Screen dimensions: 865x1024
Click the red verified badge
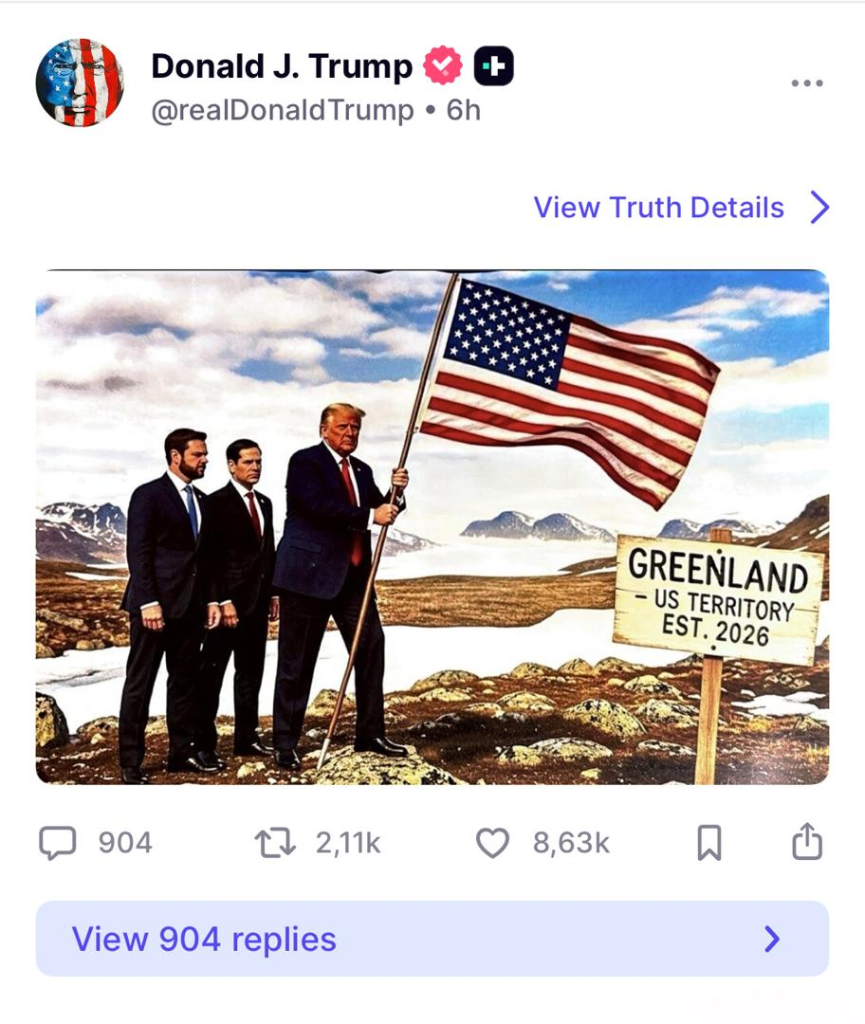click(443, 65)
